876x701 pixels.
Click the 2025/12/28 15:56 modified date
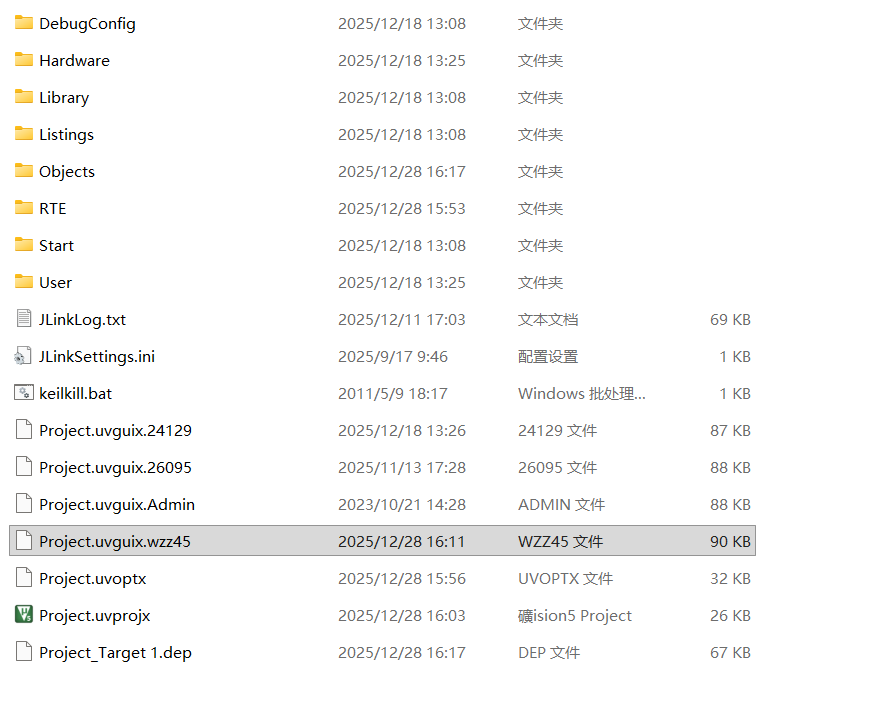[402, 579]
